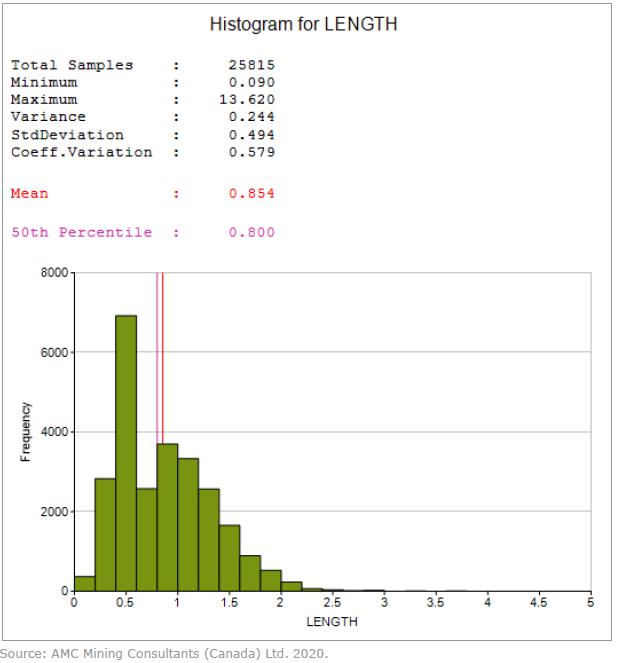This screenshot has height=663, width=617.
Task: Click the Coeff.Variation value 0.579
Action: [251, 152]
